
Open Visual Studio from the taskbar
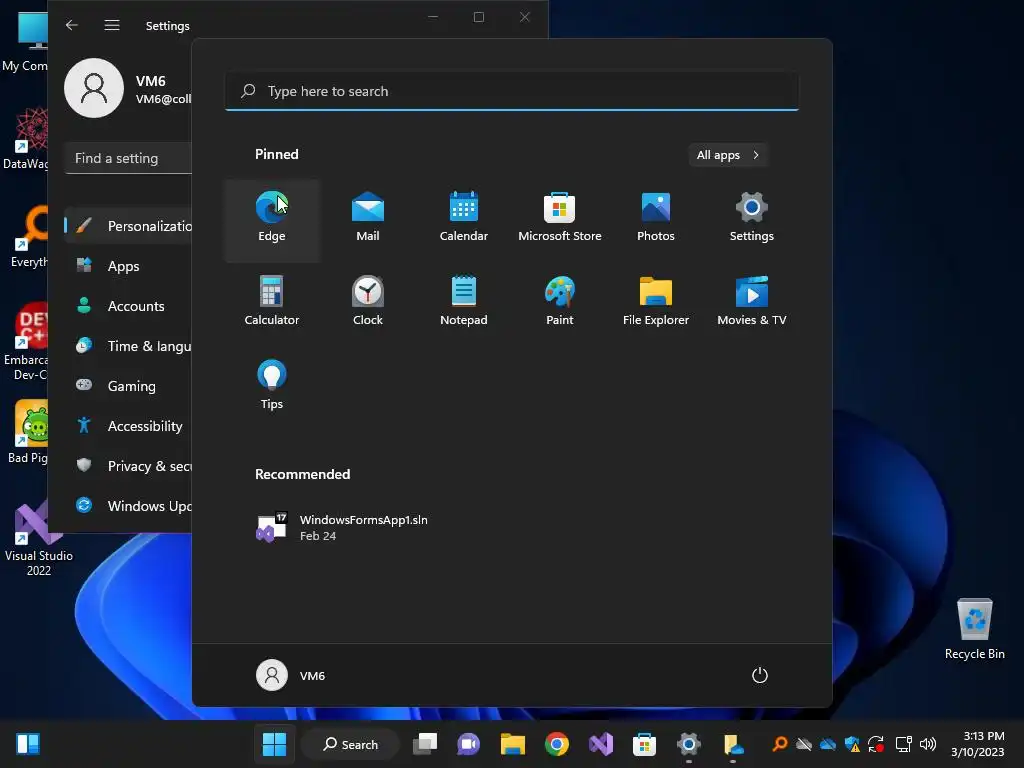point(601,744)
